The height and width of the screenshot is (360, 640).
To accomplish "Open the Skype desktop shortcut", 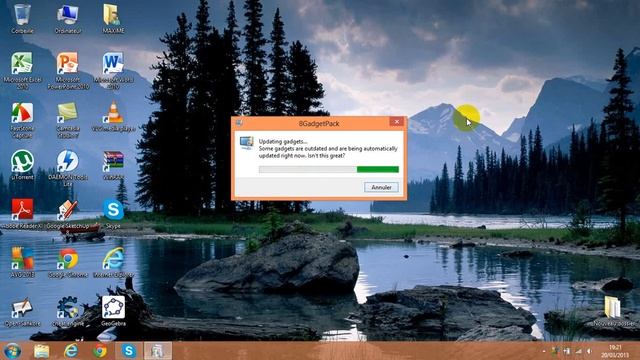I will point(113,214).
